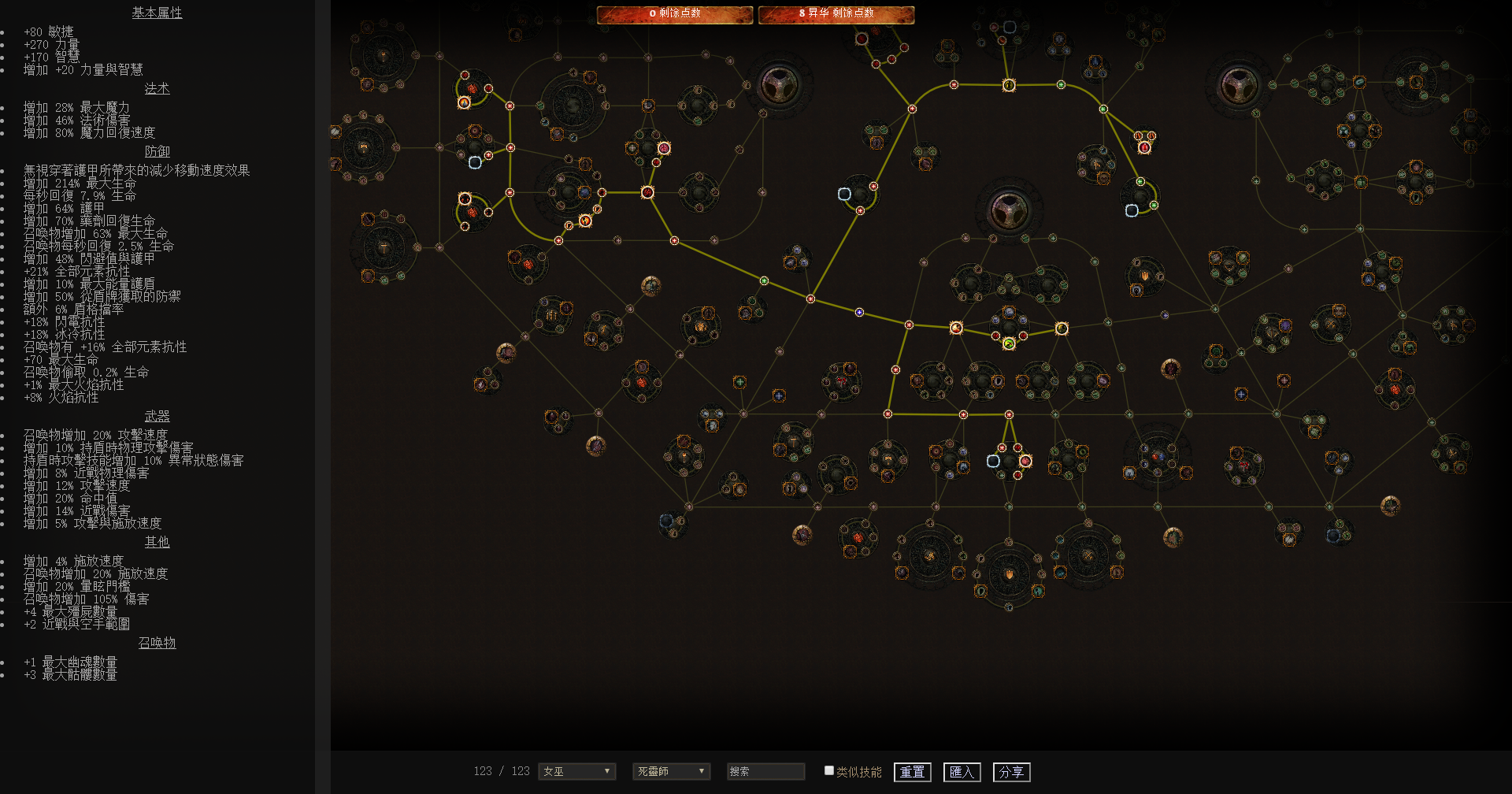This screenshot has width=1512, height=794.
Task: Jump to the 防御 section heading
Action: pyautogui.click(x=157, y=151)
